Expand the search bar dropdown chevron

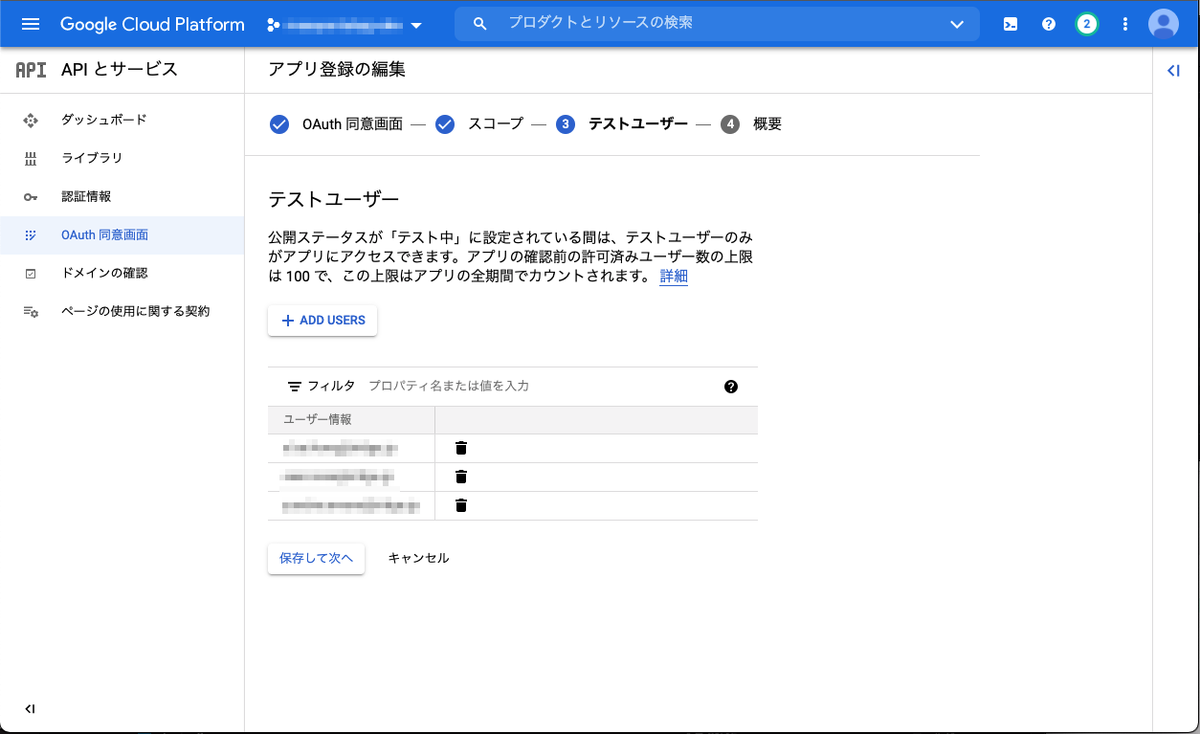957,24
